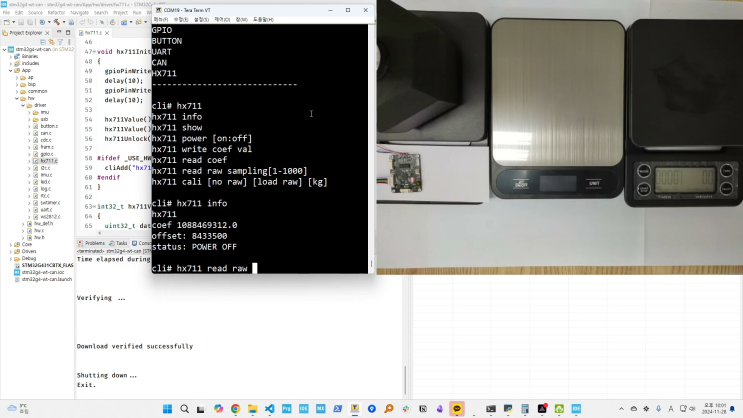Open the New file dropdown arrow in the IDE toolbar
Screen dimensions: 743x418
tap(13, 22)
